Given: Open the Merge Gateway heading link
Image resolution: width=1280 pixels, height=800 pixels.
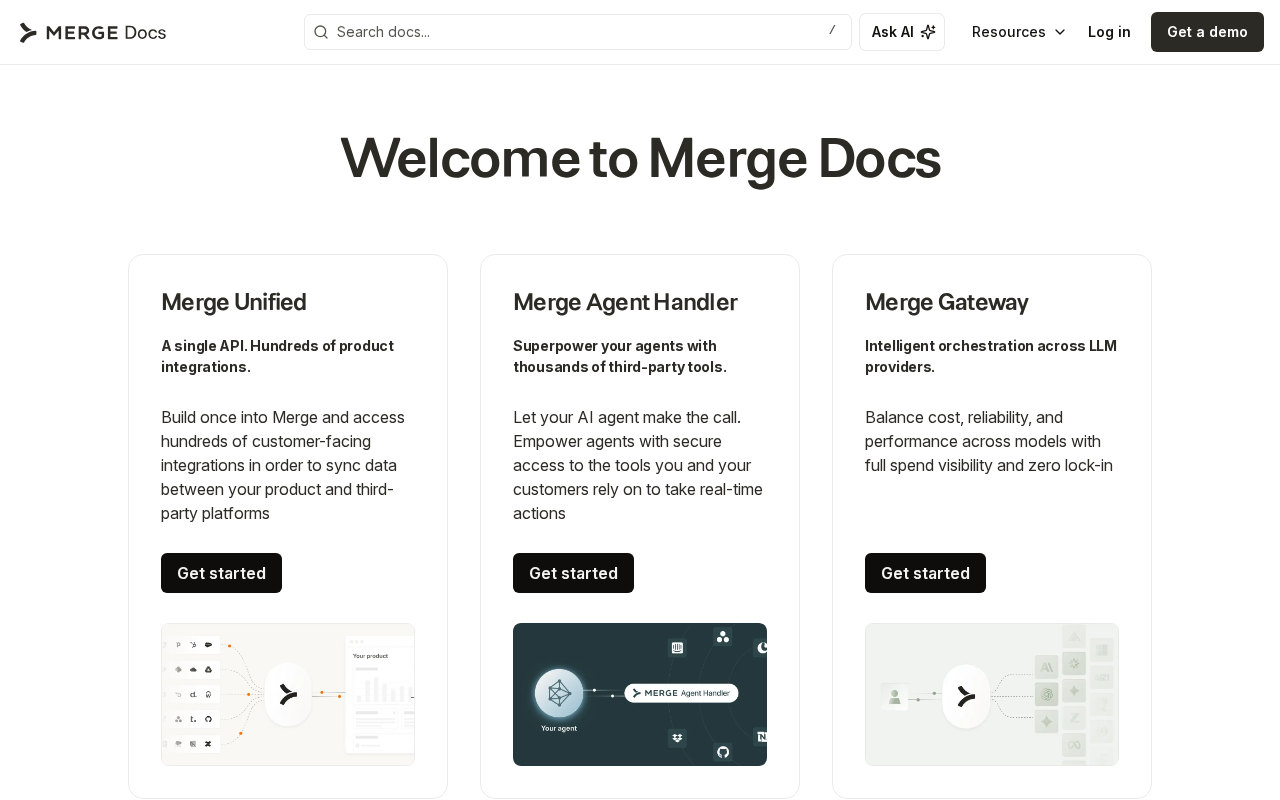Looking at the screenshot, I should (946, 302).
